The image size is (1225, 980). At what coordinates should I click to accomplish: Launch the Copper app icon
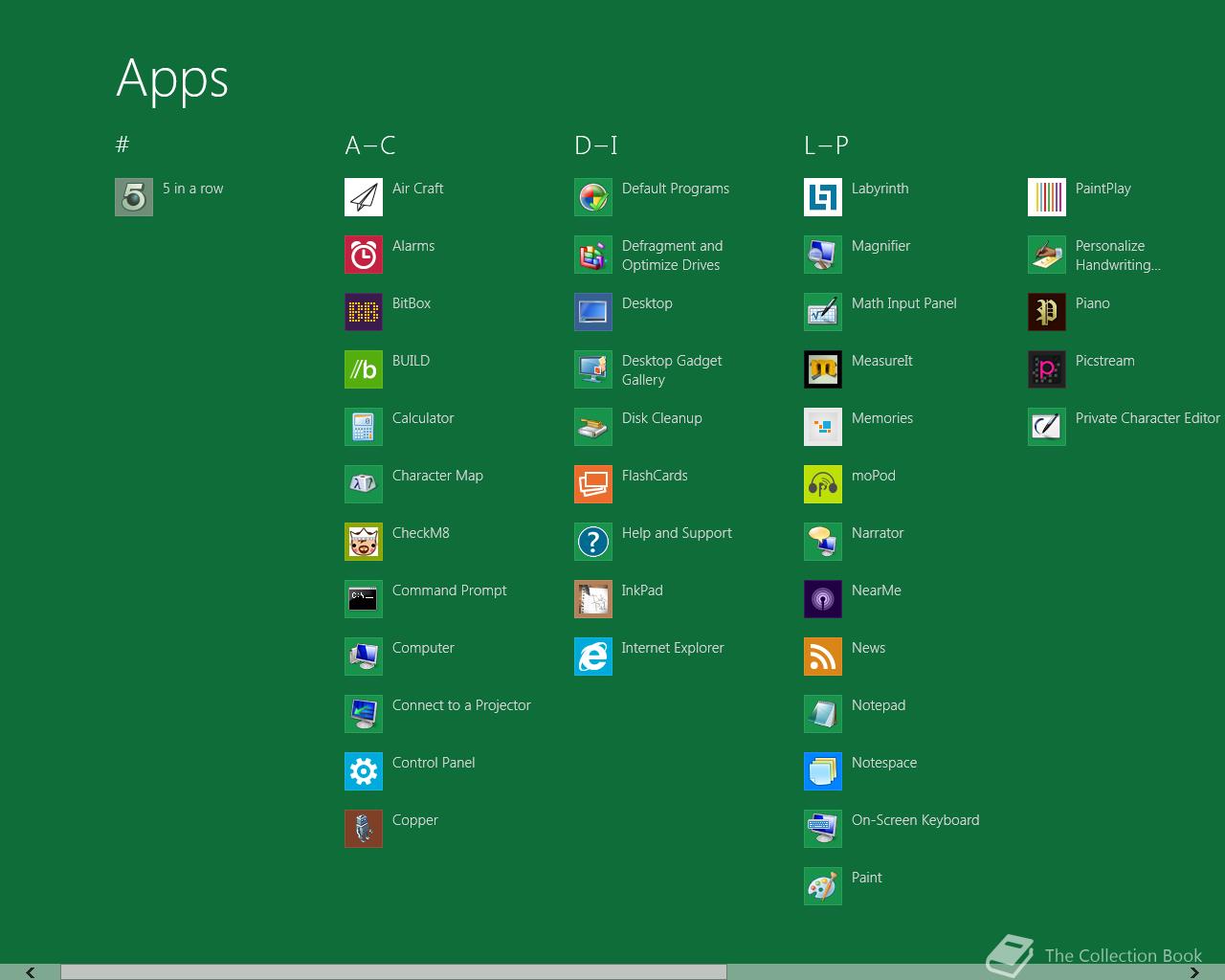[364, 829]
